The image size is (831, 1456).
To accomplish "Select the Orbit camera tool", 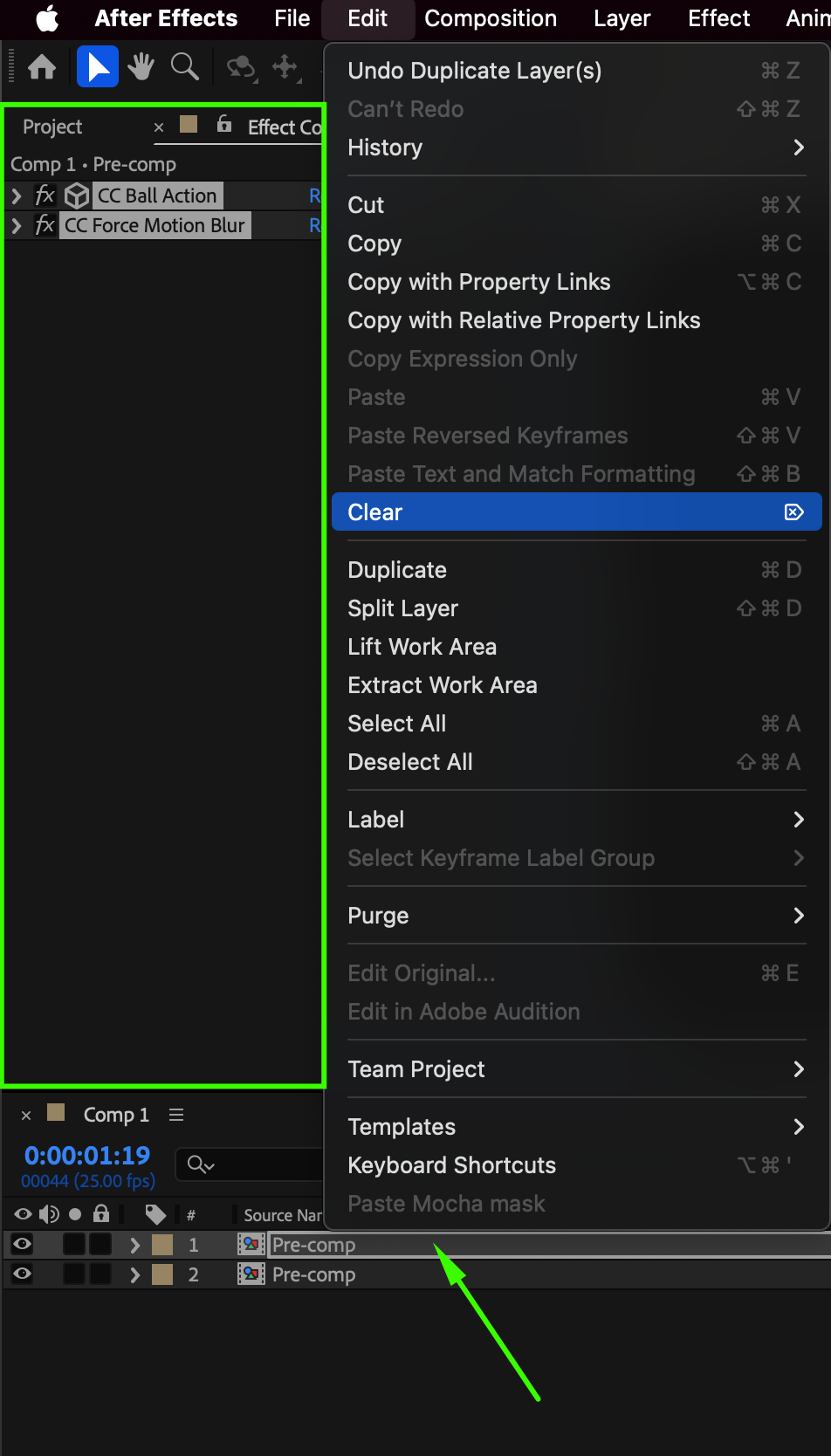I will 241,68.
